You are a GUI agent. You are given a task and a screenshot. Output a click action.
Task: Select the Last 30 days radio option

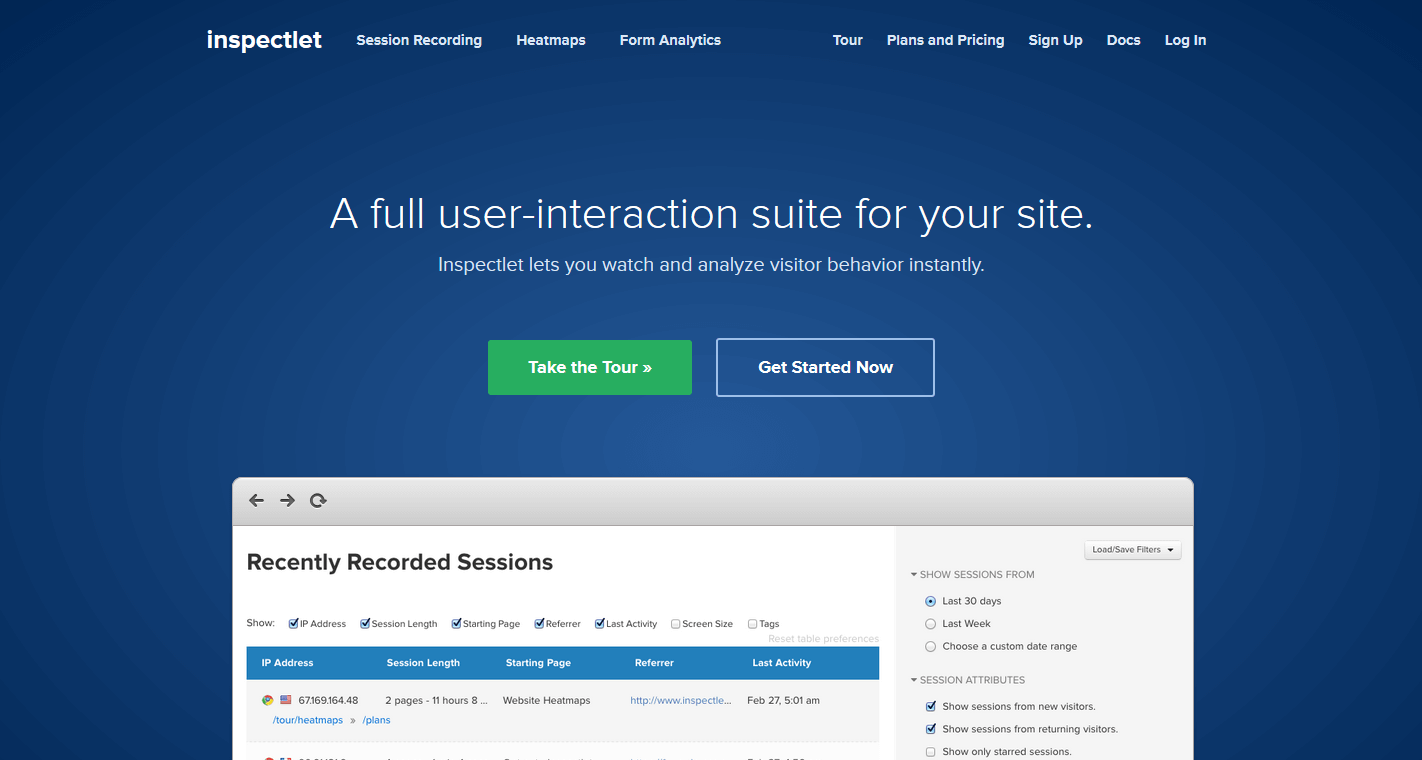(931, 601)
